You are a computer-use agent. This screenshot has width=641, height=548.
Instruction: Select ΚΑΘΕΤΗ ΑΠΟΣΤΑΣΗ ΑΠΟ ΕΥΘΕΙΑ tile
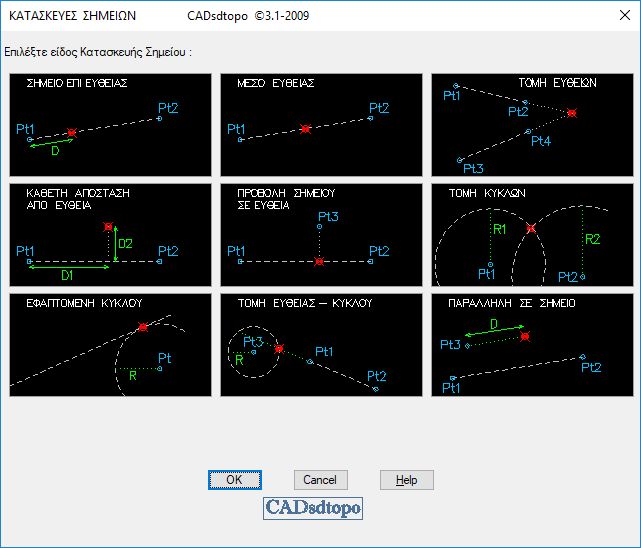(110, 235)
